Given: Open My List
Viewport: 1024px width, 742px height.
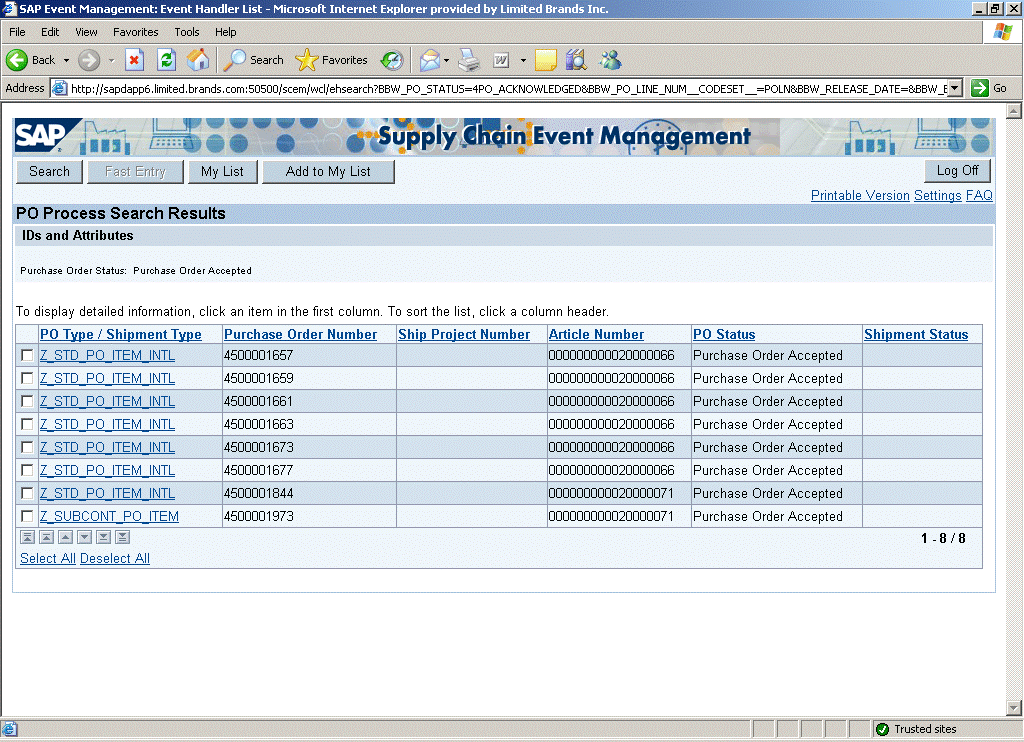Looking at the screenshot, I should [222, 172].
